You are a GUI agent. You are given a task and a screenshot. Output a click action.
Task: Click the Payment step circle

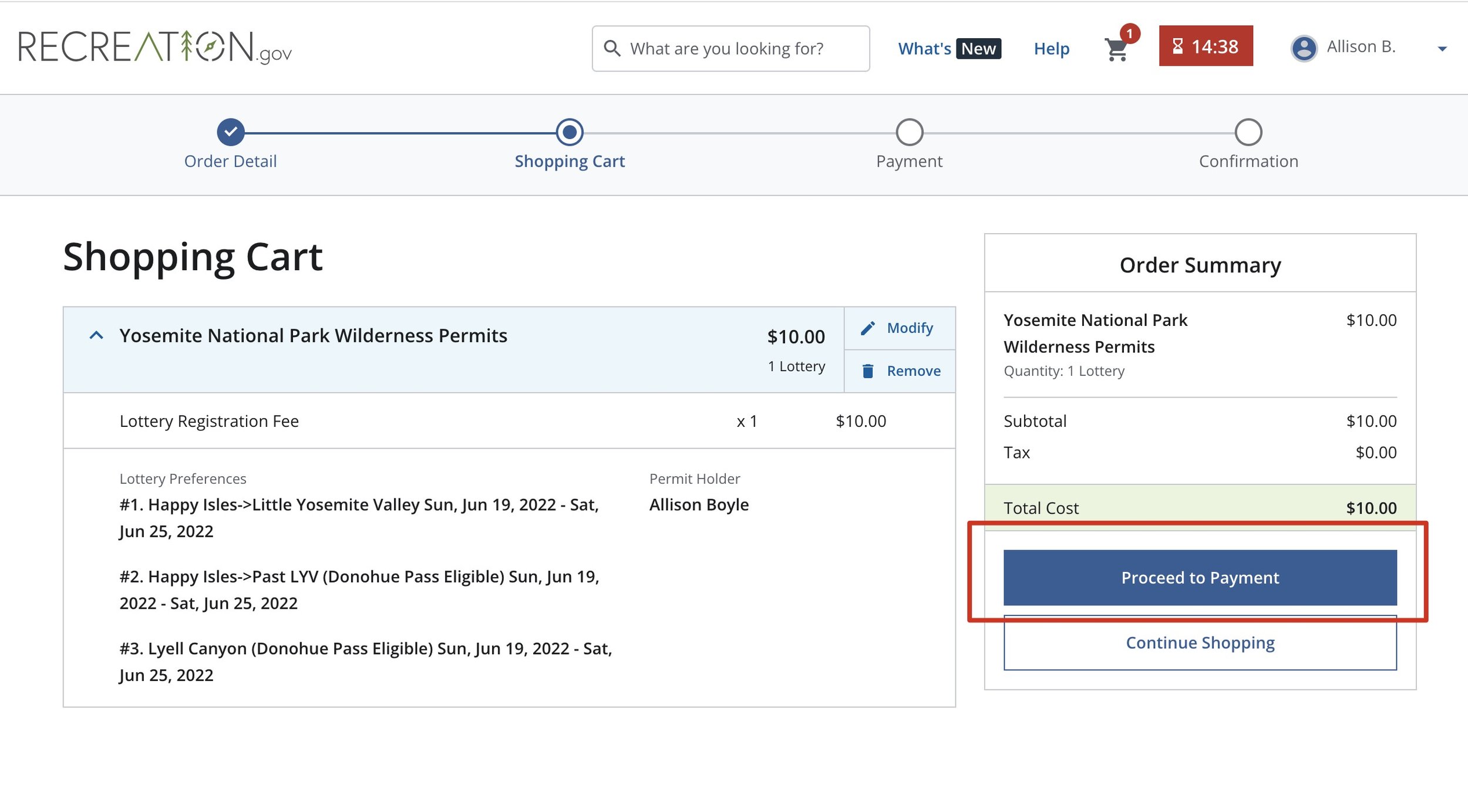click(x=909, y=132)
